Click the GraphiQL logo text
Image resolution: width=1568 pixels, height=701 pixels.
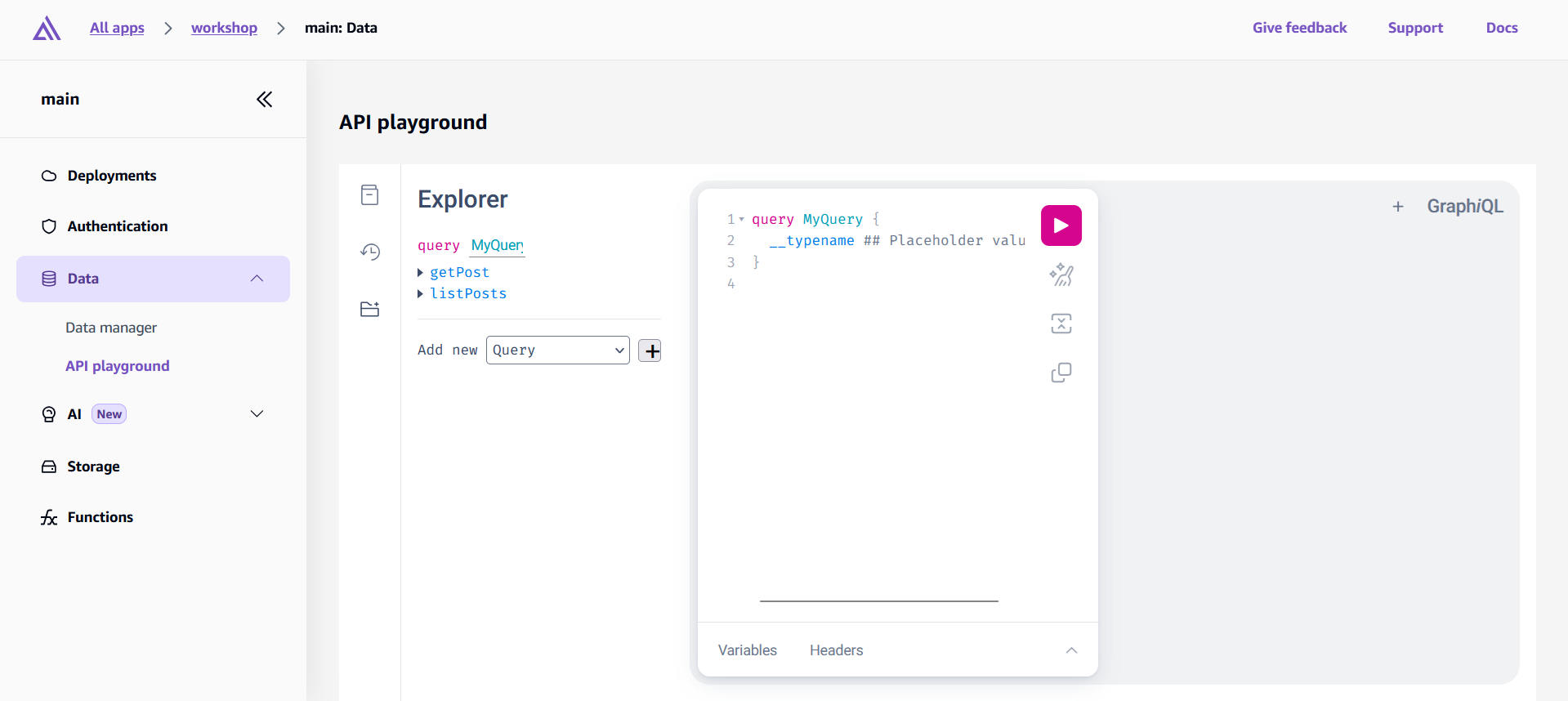pos(1465,207)
